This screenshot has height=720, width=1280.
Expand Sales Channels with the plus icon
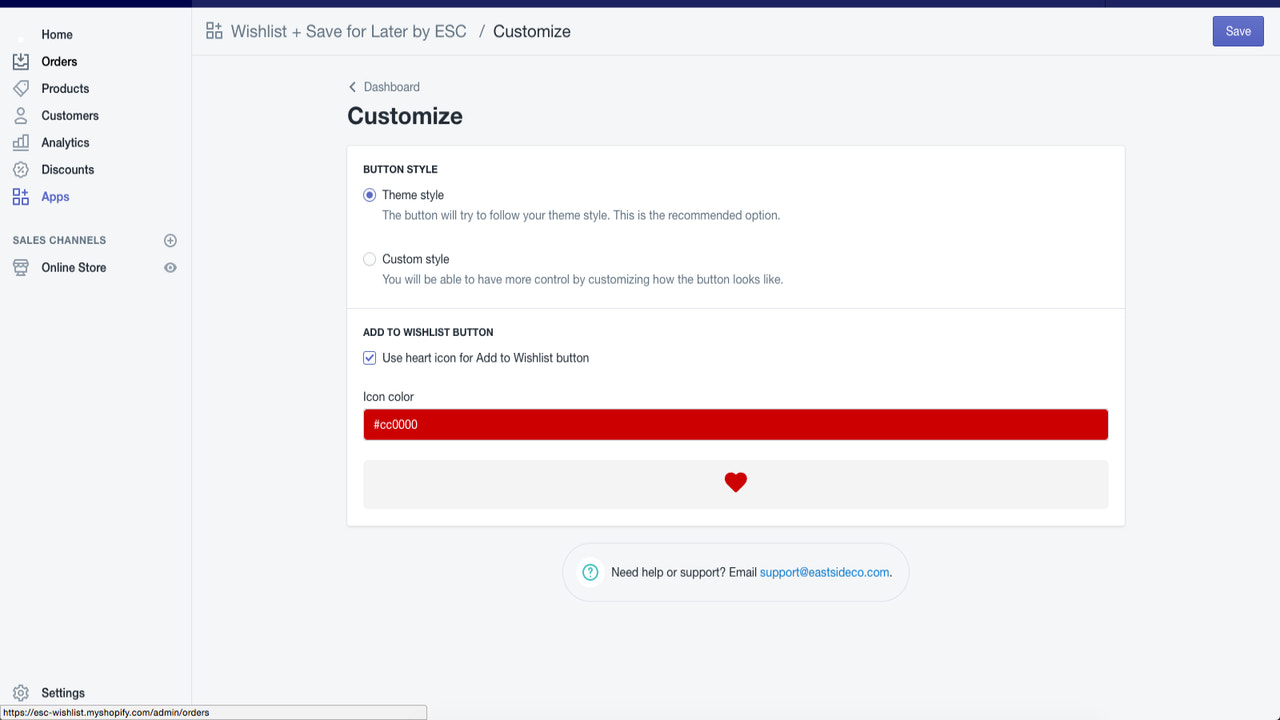170,240
